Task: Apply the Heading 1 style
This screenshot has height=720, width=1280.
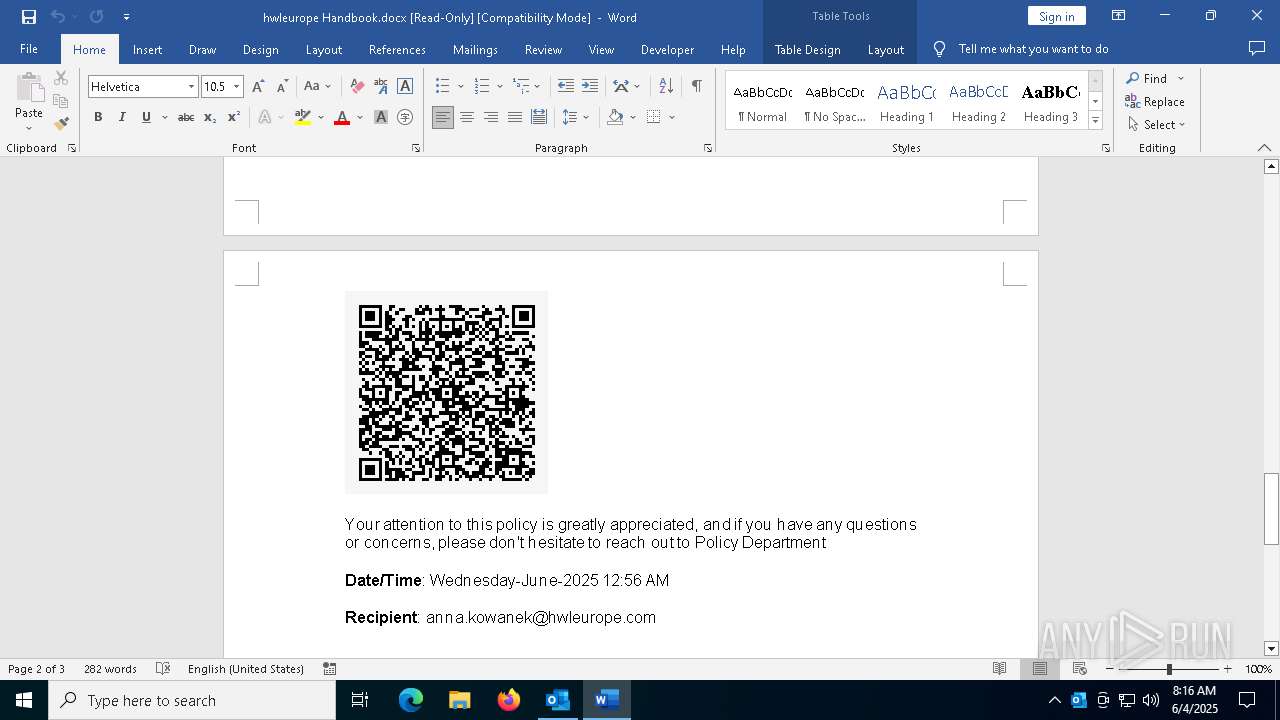Action: pos(907,101)
